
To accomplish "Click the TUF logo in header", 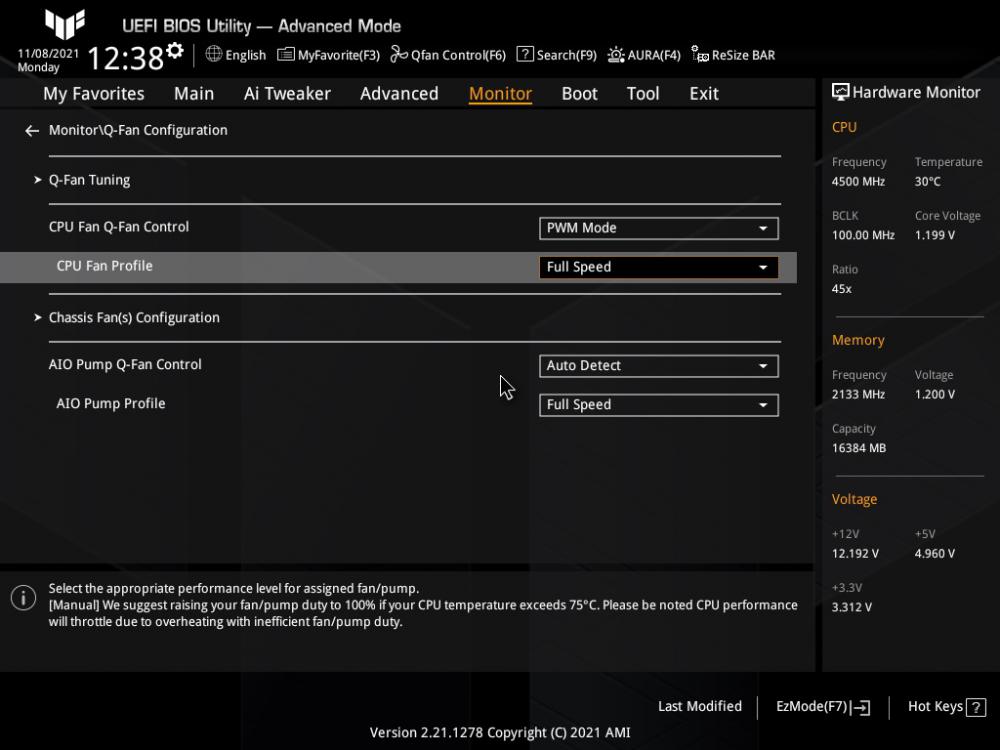I will pos(64,24).
